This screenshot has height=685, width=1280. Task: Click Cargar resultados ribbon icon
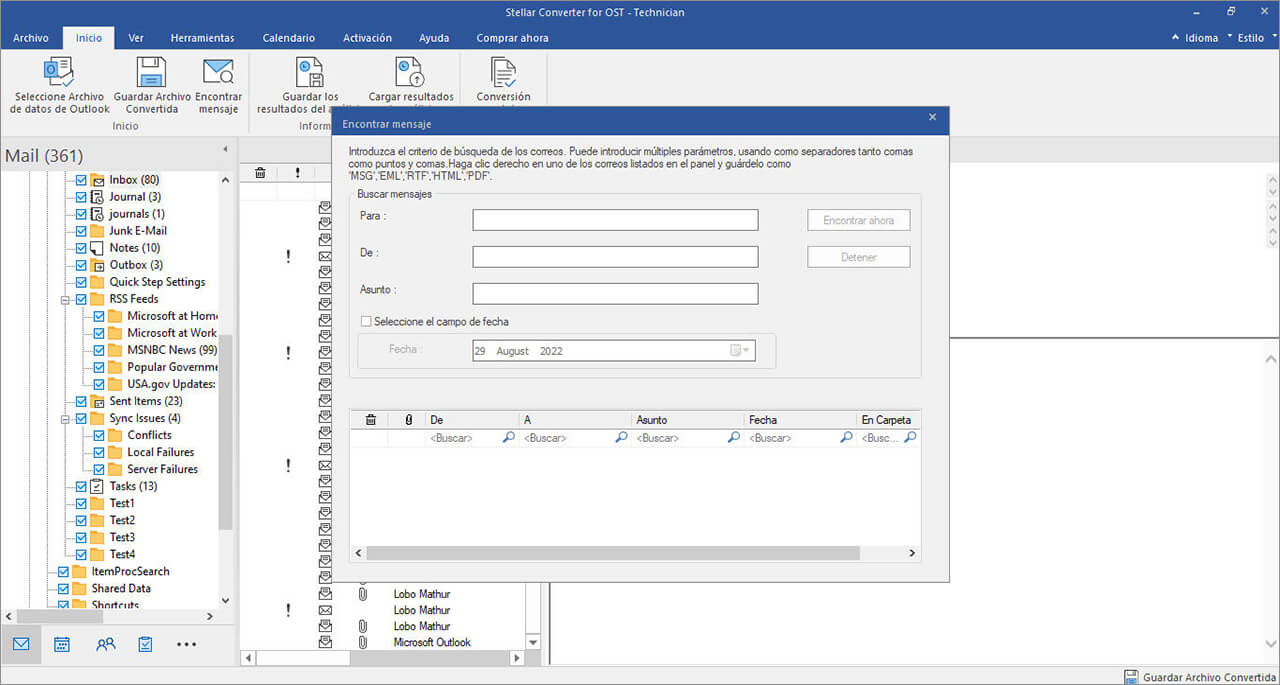(410, 72)
